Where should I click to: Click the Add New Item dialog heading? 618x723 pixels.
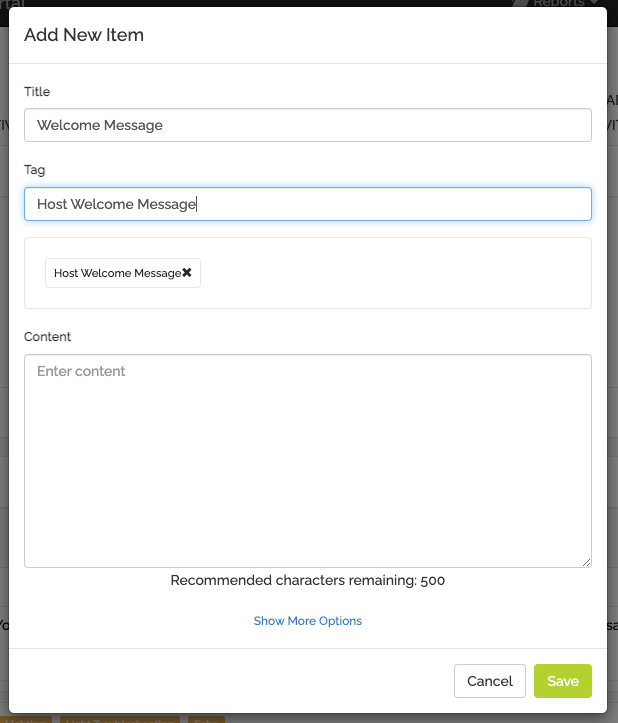point(84,35)
